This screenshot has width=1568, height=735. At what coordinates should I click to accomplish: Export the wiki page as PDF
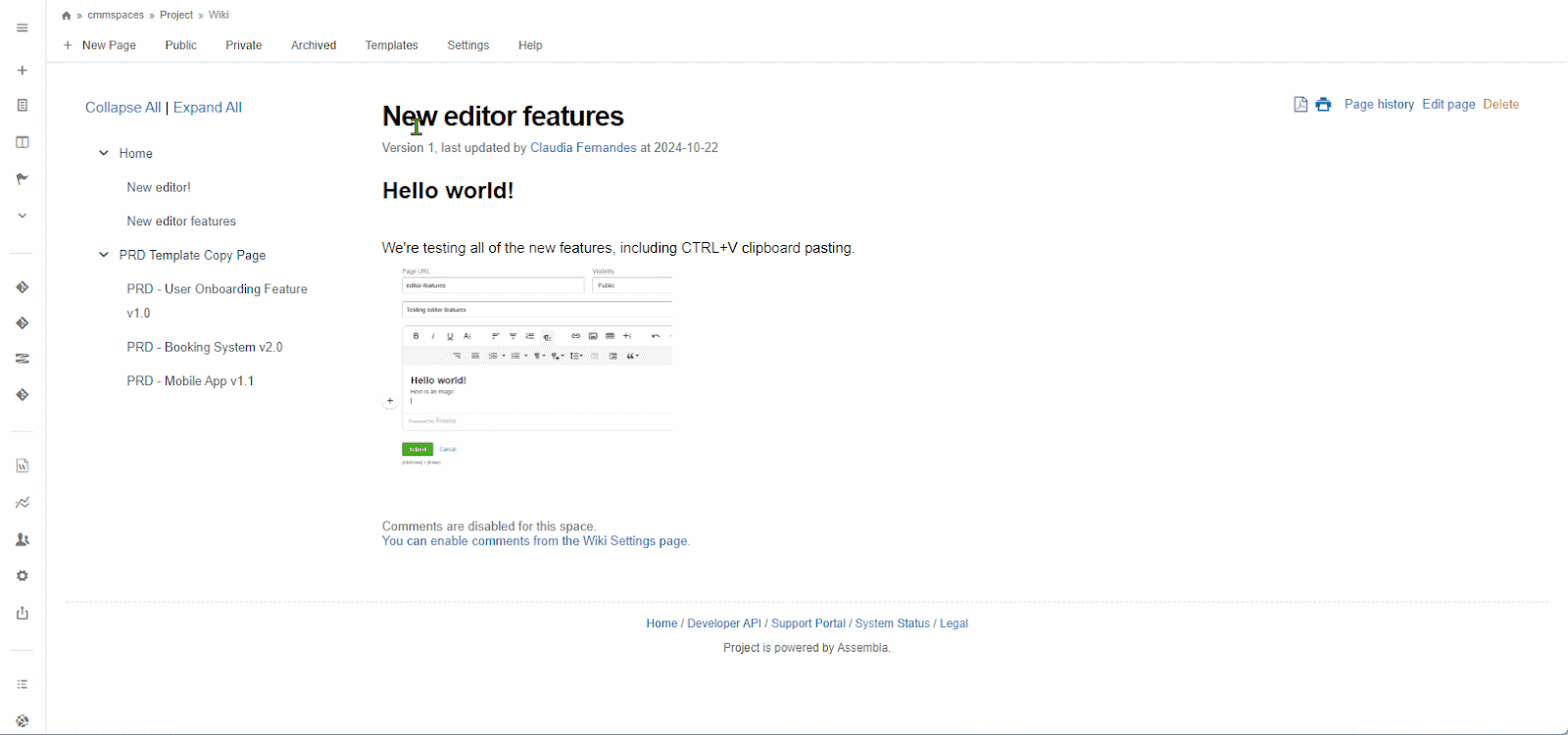coord(1300,105)
